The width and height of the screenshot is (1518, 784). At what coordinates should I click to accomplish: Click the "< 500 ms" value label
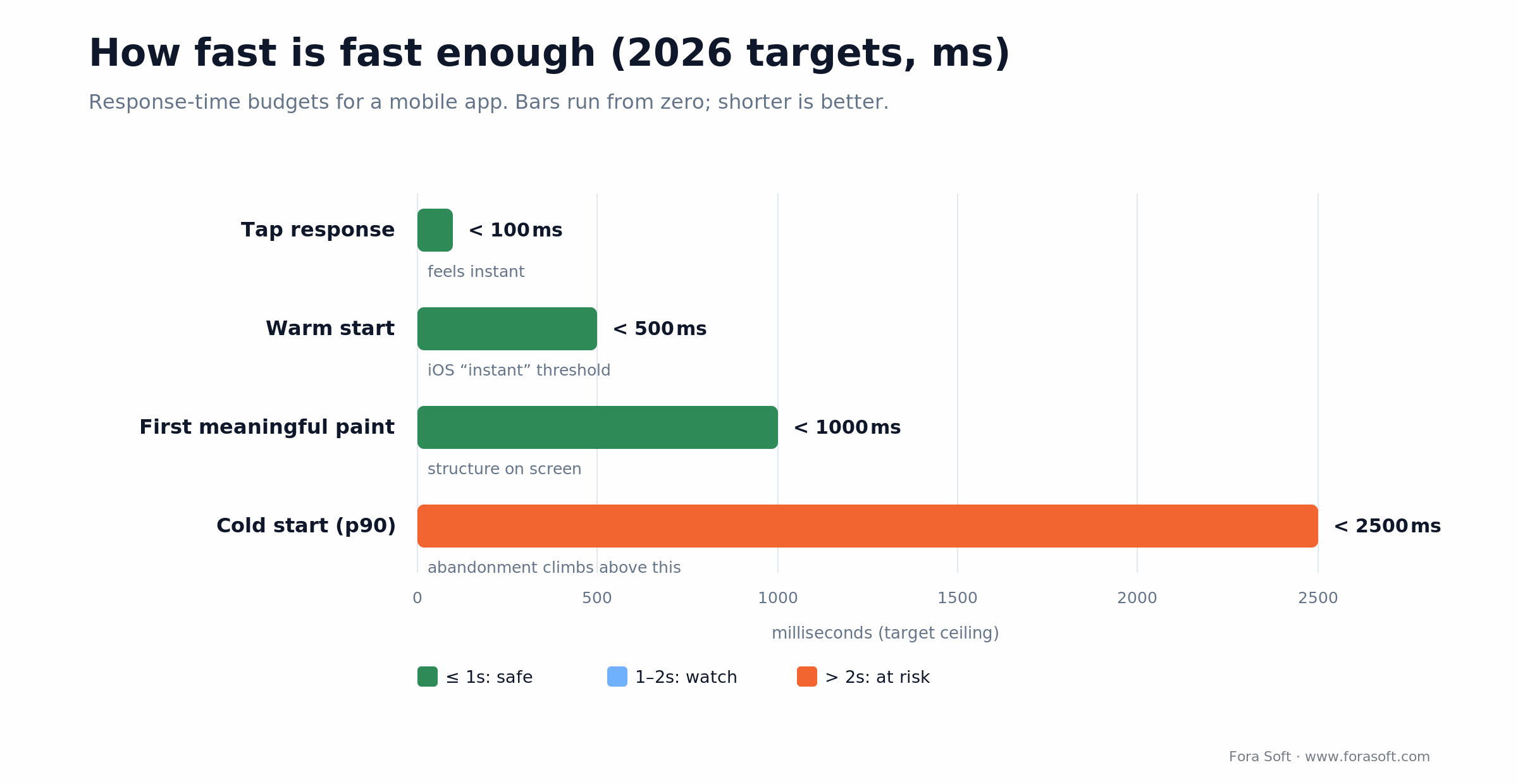click(x=660, y=329)
